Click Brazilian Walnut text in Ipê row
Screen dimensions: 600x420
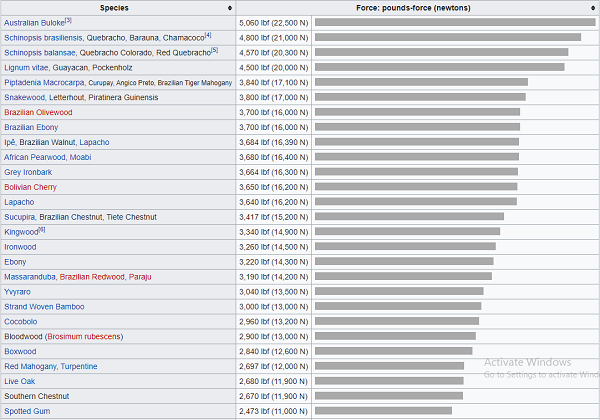pyautogui.click(x=47, y=142)
